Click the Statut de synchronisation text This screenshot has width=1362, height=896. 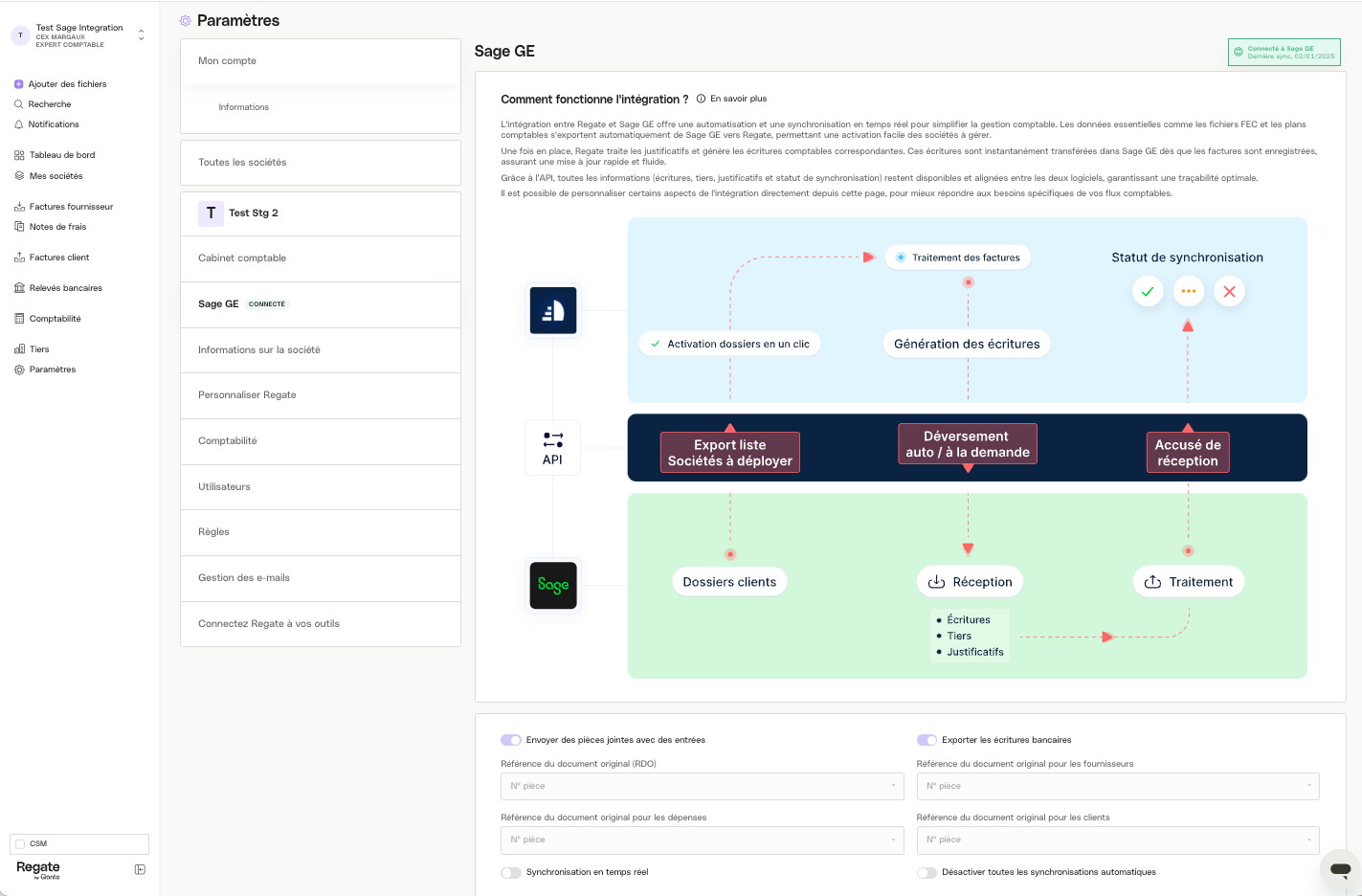click(x=1187, y=258)
